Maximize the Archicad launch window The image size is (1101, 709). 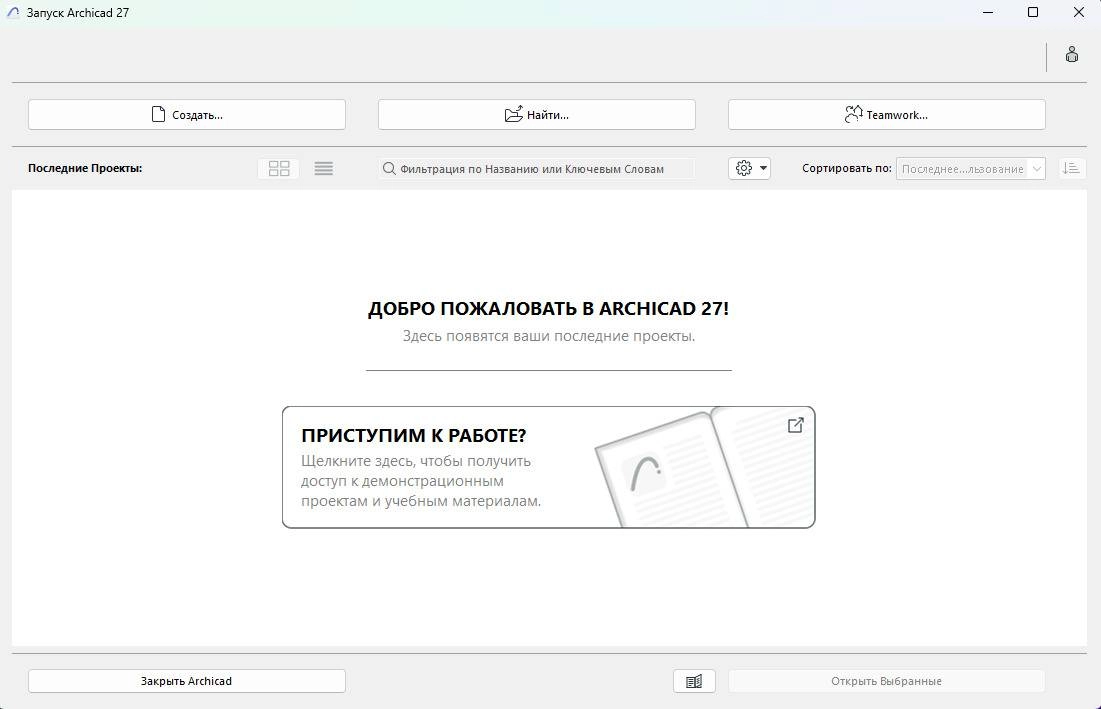[1033, 13]
